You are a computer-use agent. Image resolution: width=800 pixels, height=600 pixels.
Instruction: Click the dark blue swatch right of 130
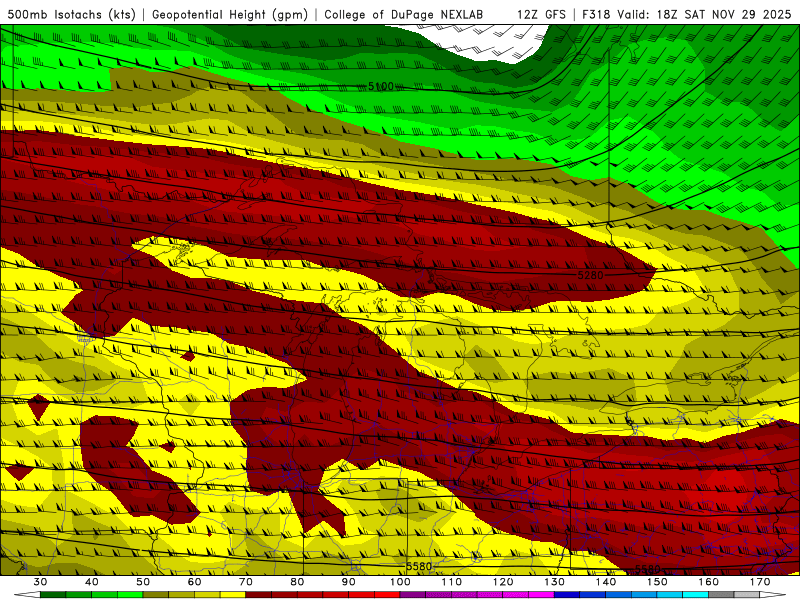pos(567,595)
